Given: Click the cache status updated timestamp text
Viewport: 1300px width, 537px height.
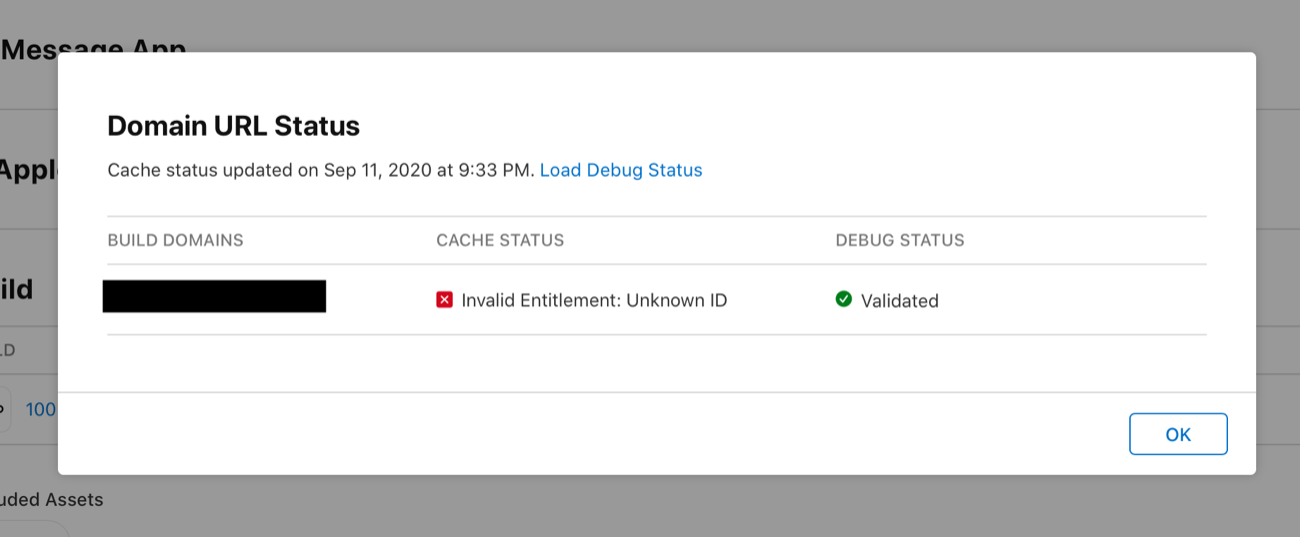Looking at the screenshot, I should click(321, 170).
